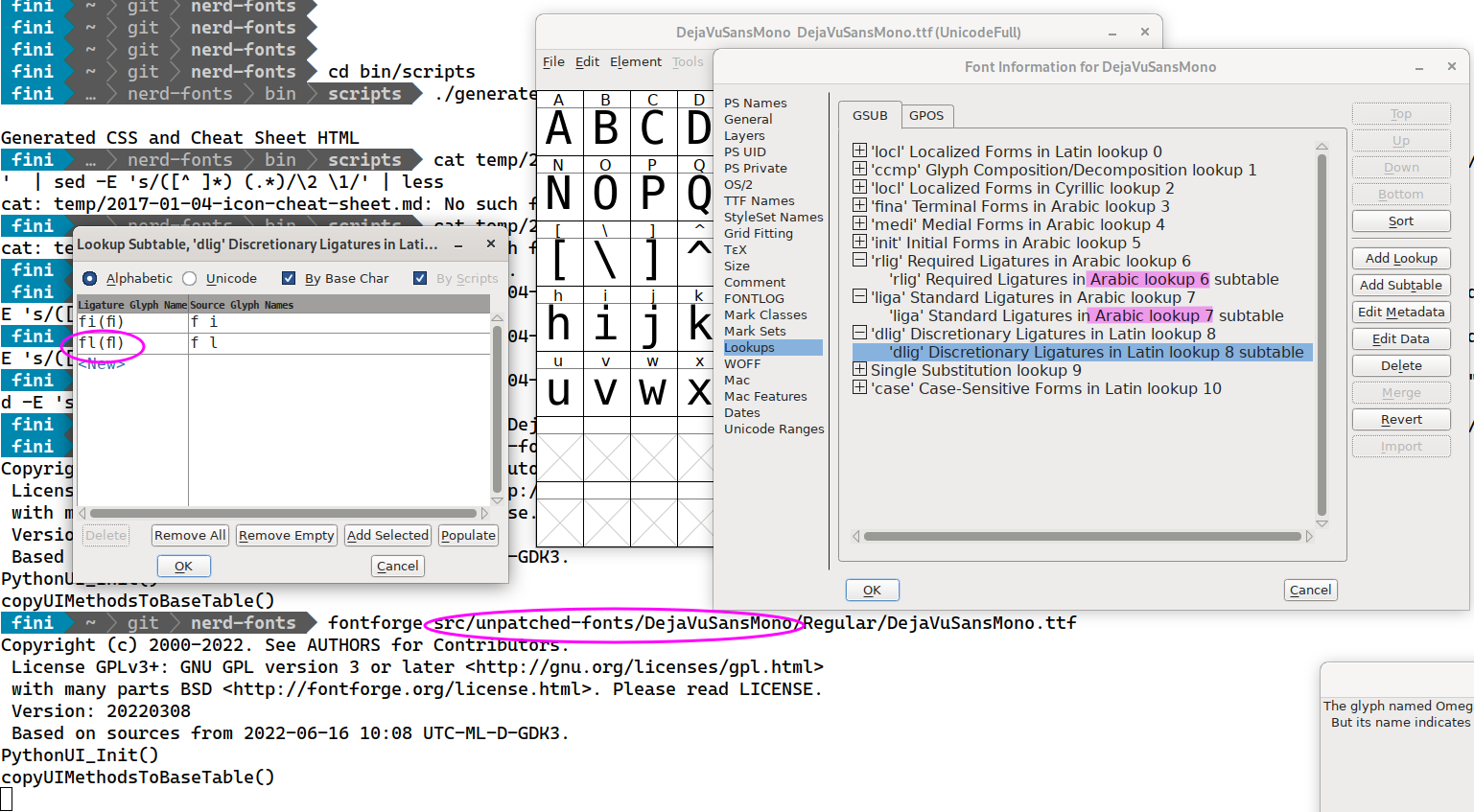Expand 'locl' Localized Forms in Latin lookup 0
Viewport: 1474px width, 812px height.
(x=858, y=151)
